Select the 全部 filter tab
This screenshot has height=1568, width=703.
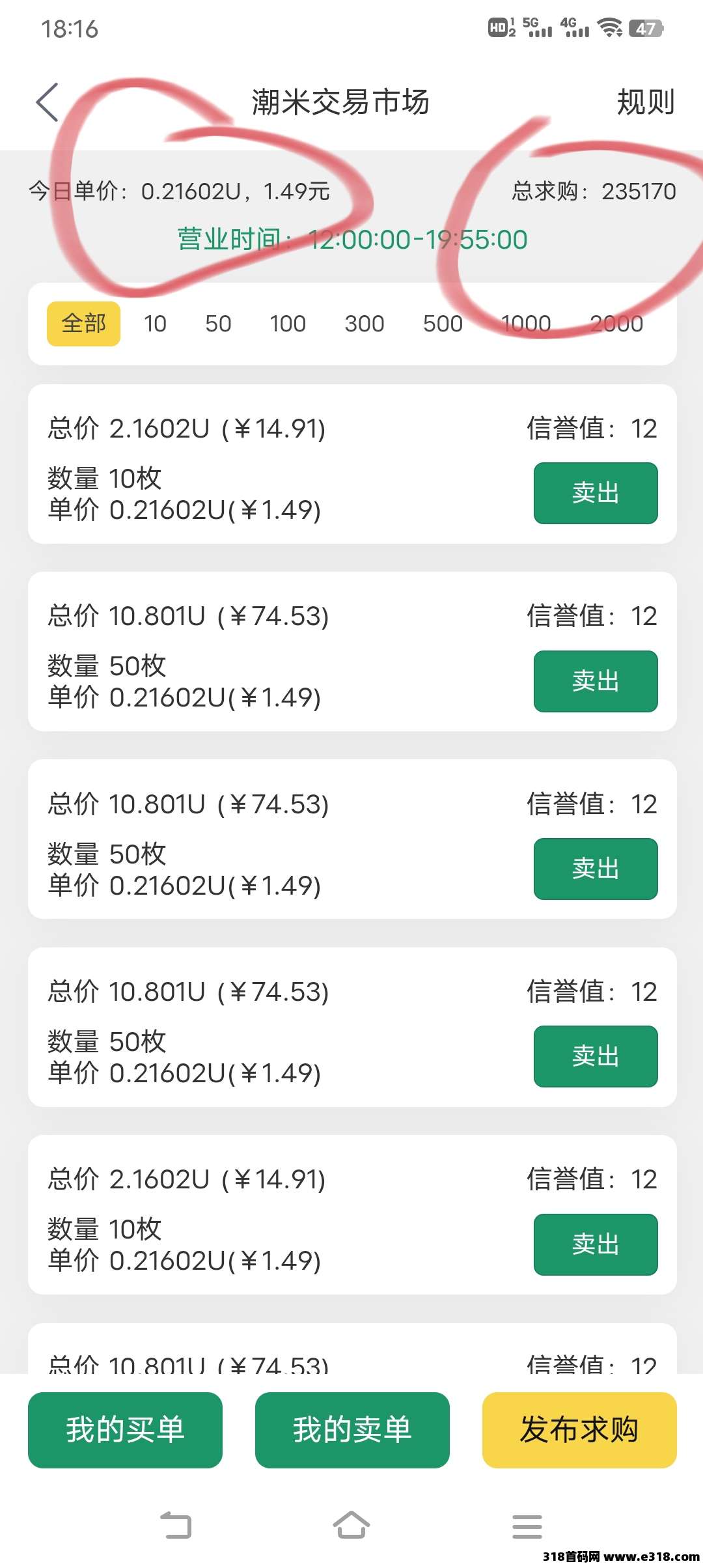click(x=83, y=324)
